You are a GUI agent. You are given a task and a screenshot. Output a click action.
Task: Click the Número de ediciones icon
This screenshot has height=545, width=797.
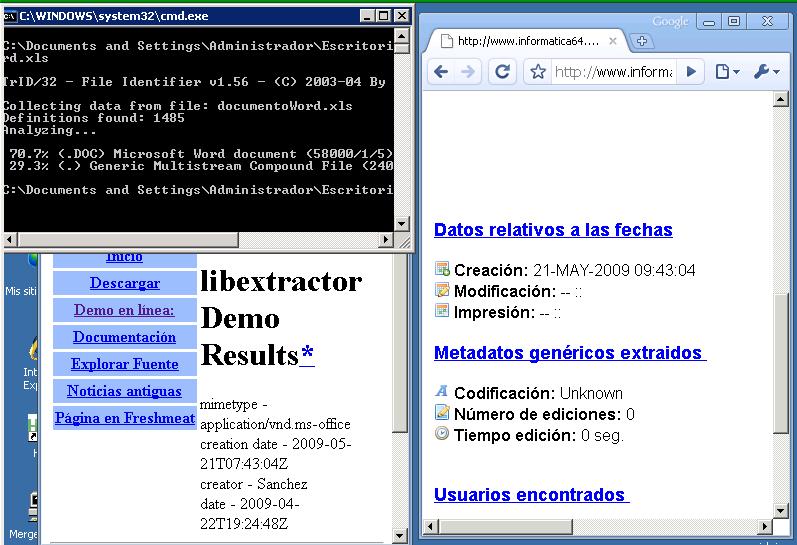coord(442,412)
